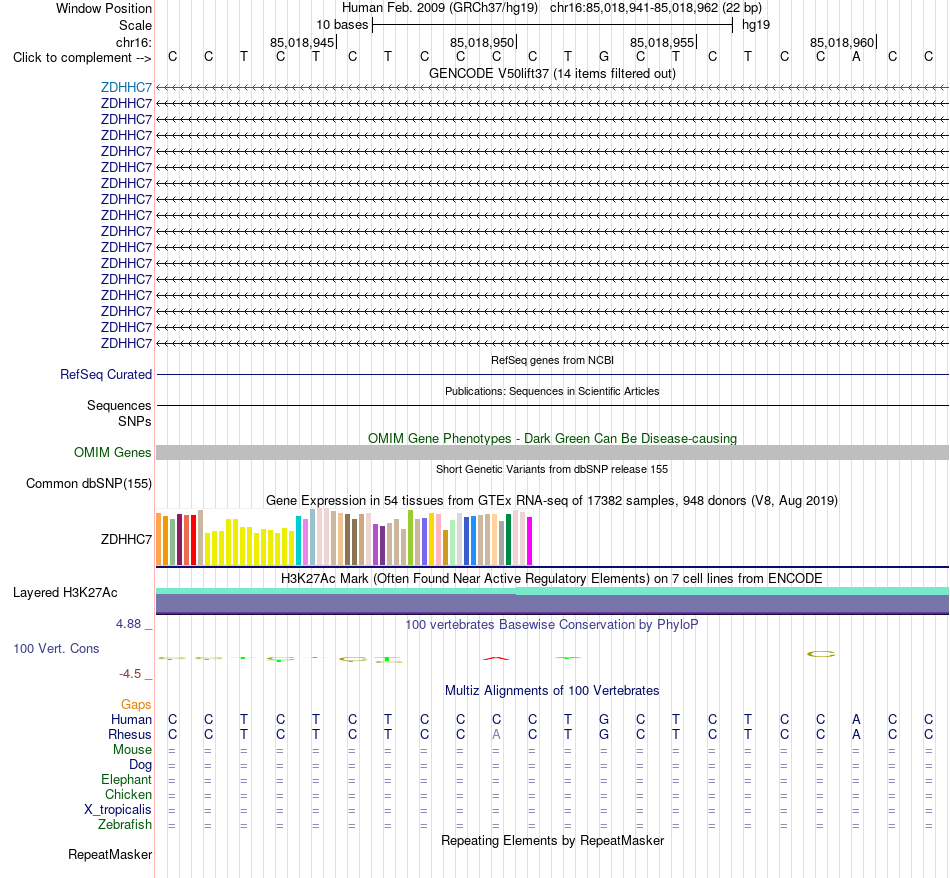Click the A base in the top sequence row
950x878 pixels.
point(856,57)
